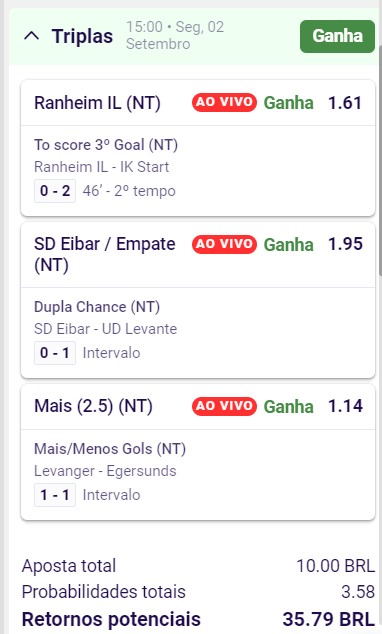The height and width of the screenshot is (634, 382).
Task: Click AO VIVO badge on SD Eibar bet
Action: pyautogui.click(x=224, y=245)
